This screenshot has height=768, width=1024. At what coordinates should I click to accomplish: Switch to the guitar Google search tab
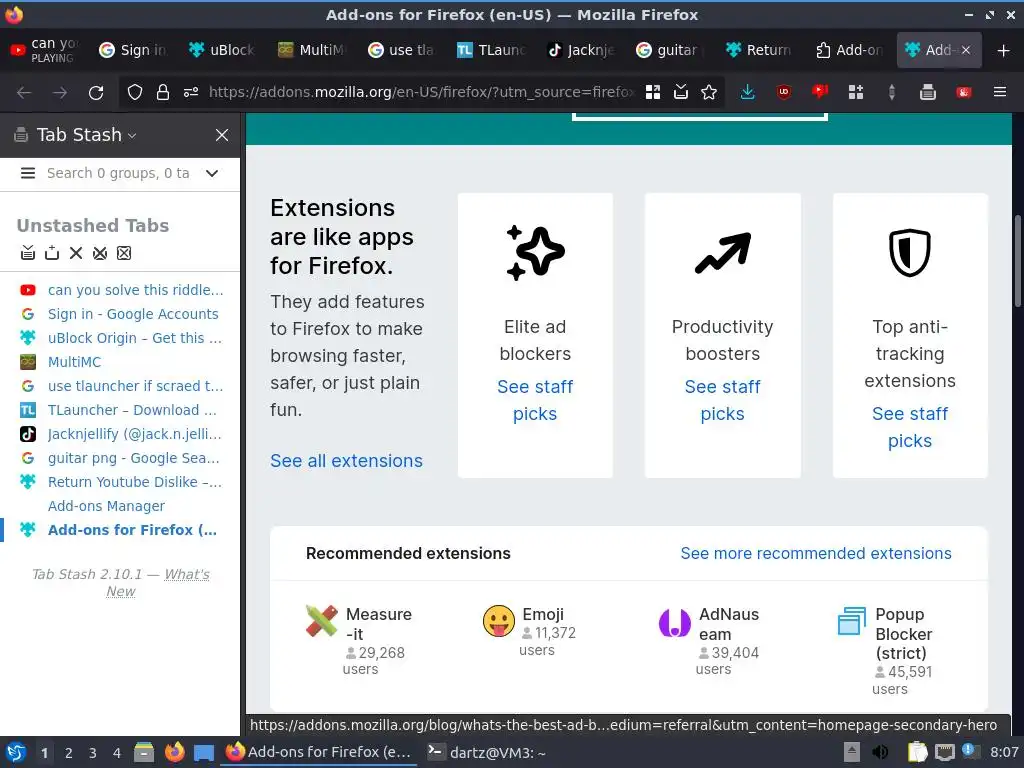coord(669,50)
